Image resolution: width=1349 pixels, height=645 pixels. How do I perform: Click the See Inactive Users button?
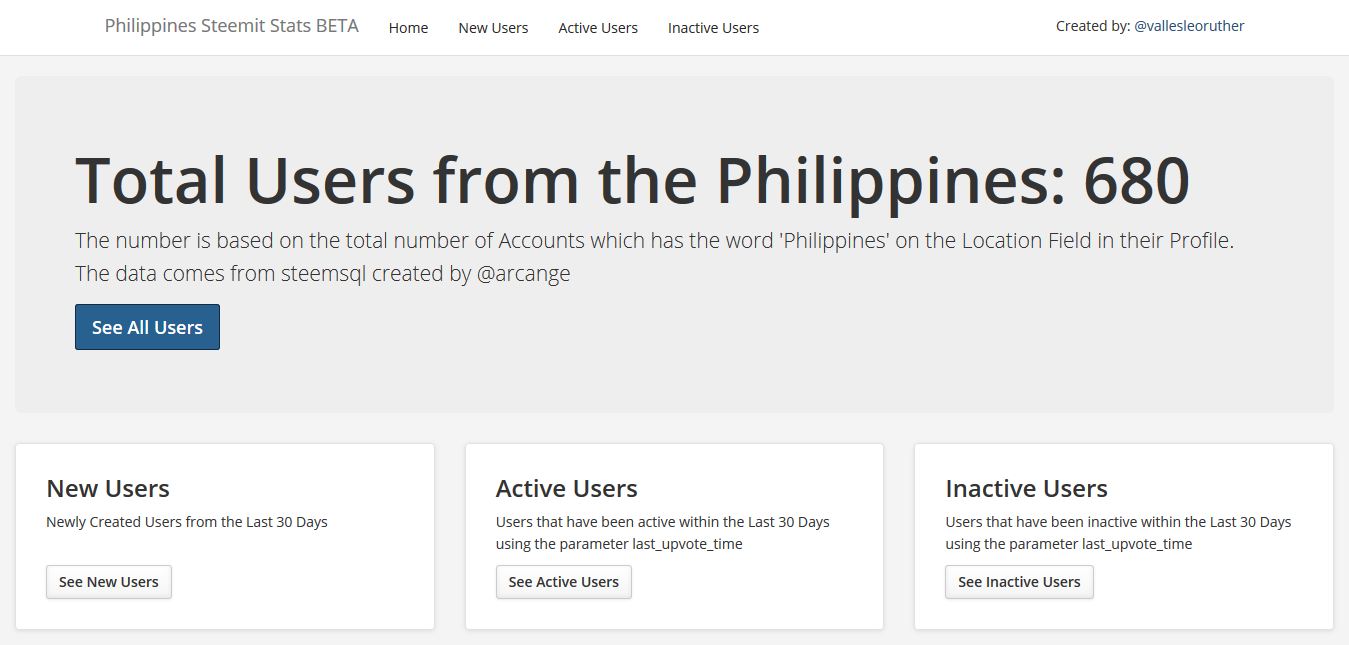1019,582
